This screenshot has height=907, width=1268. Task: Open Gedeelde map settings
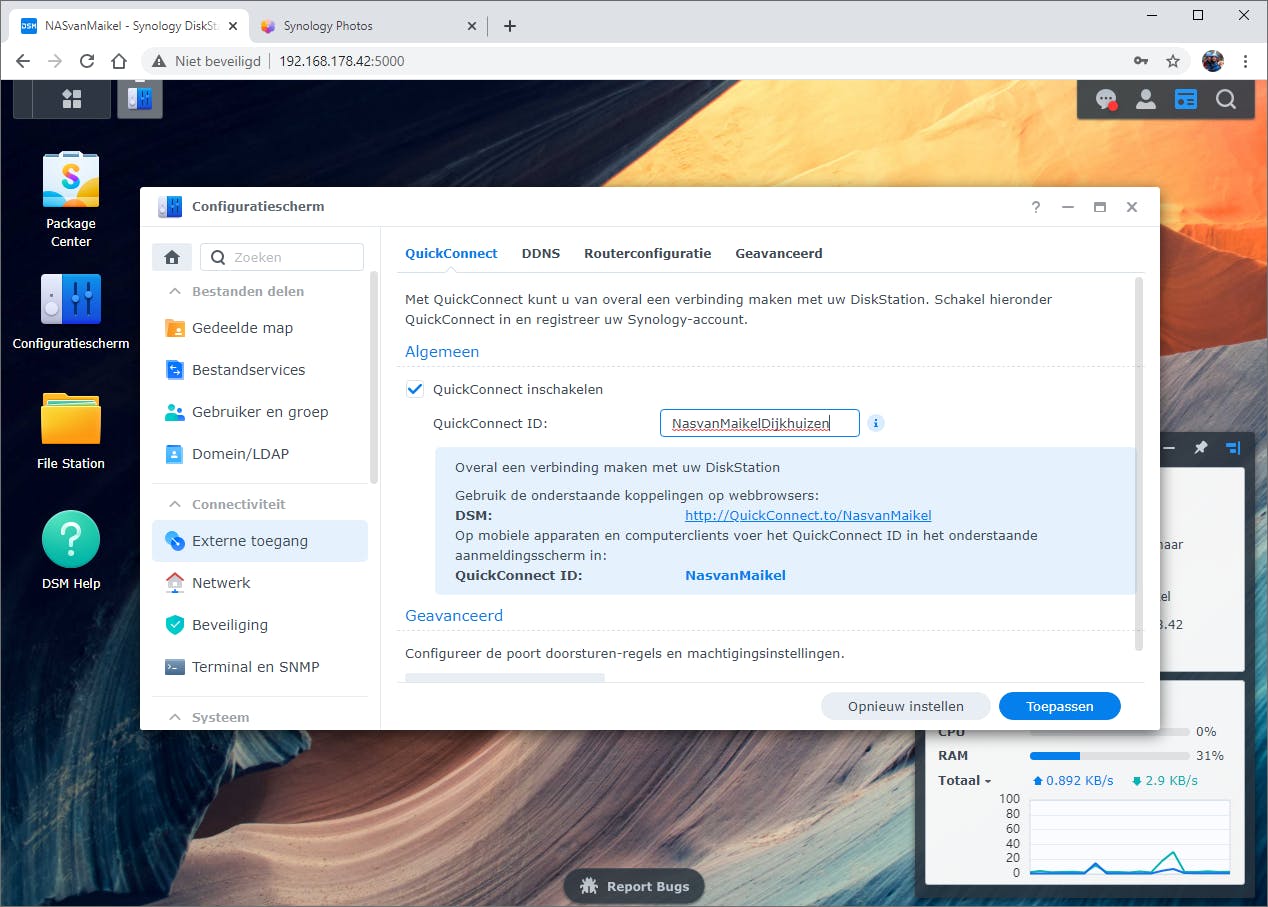260,328
